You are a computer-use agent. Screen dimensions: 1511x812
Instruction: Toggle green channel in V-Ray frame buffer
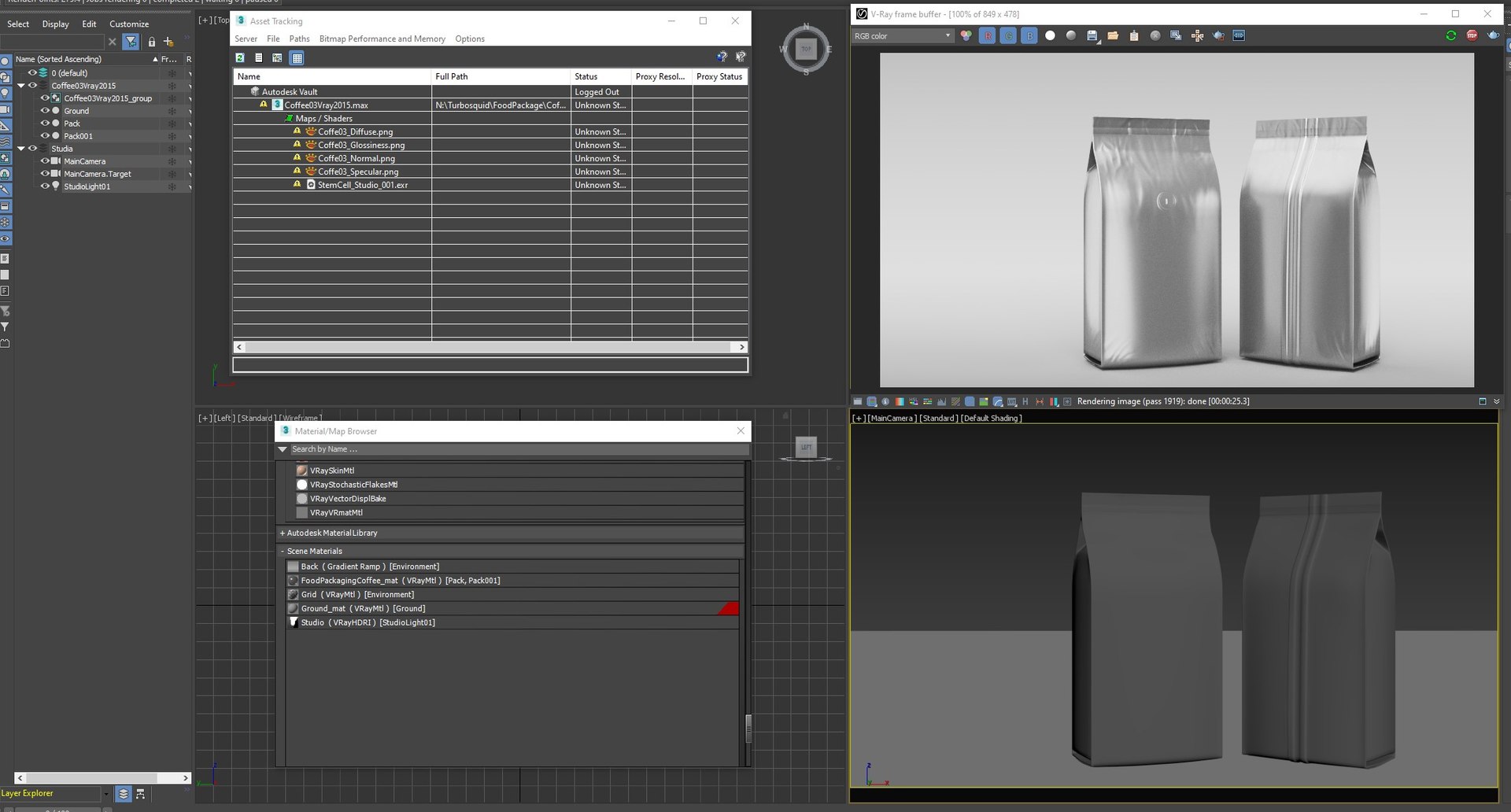click(1008, 35)
